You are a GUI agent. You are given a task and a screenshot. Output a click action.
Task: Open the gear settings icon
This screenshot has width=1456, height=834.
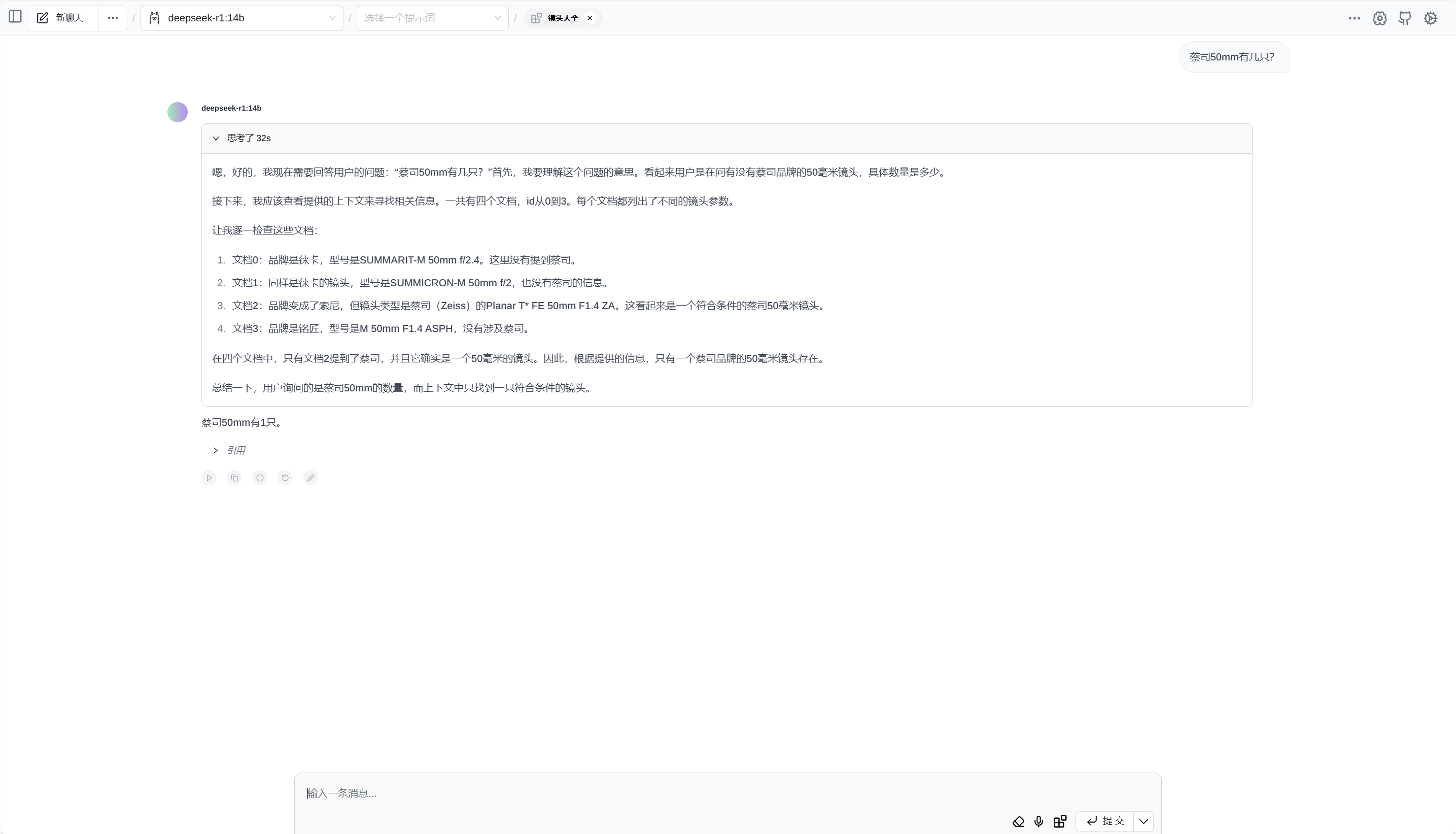click(1430, 18)
